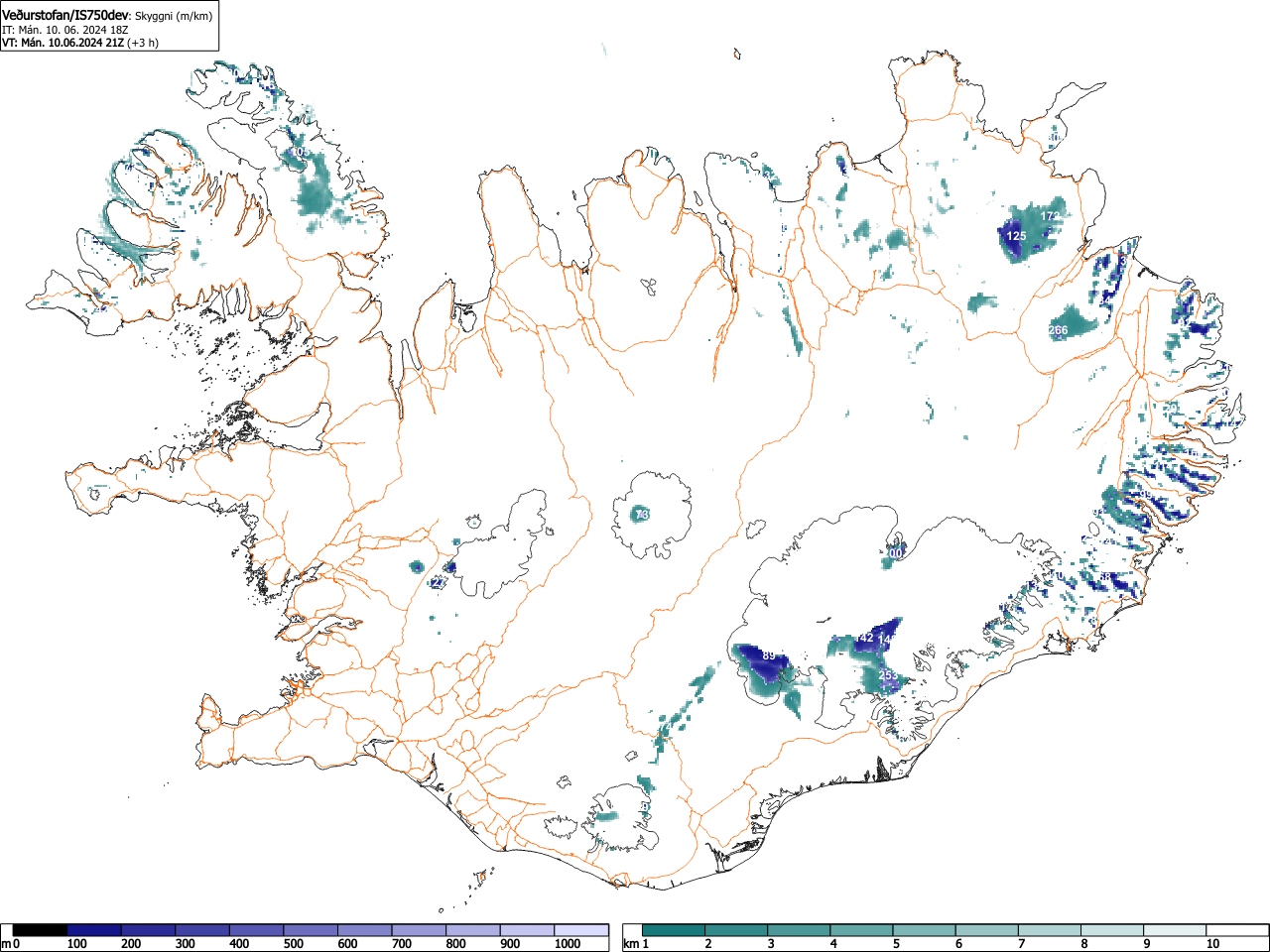
Task: Pick the 9–10 km lightest legend swatch
Action: 1176,930
